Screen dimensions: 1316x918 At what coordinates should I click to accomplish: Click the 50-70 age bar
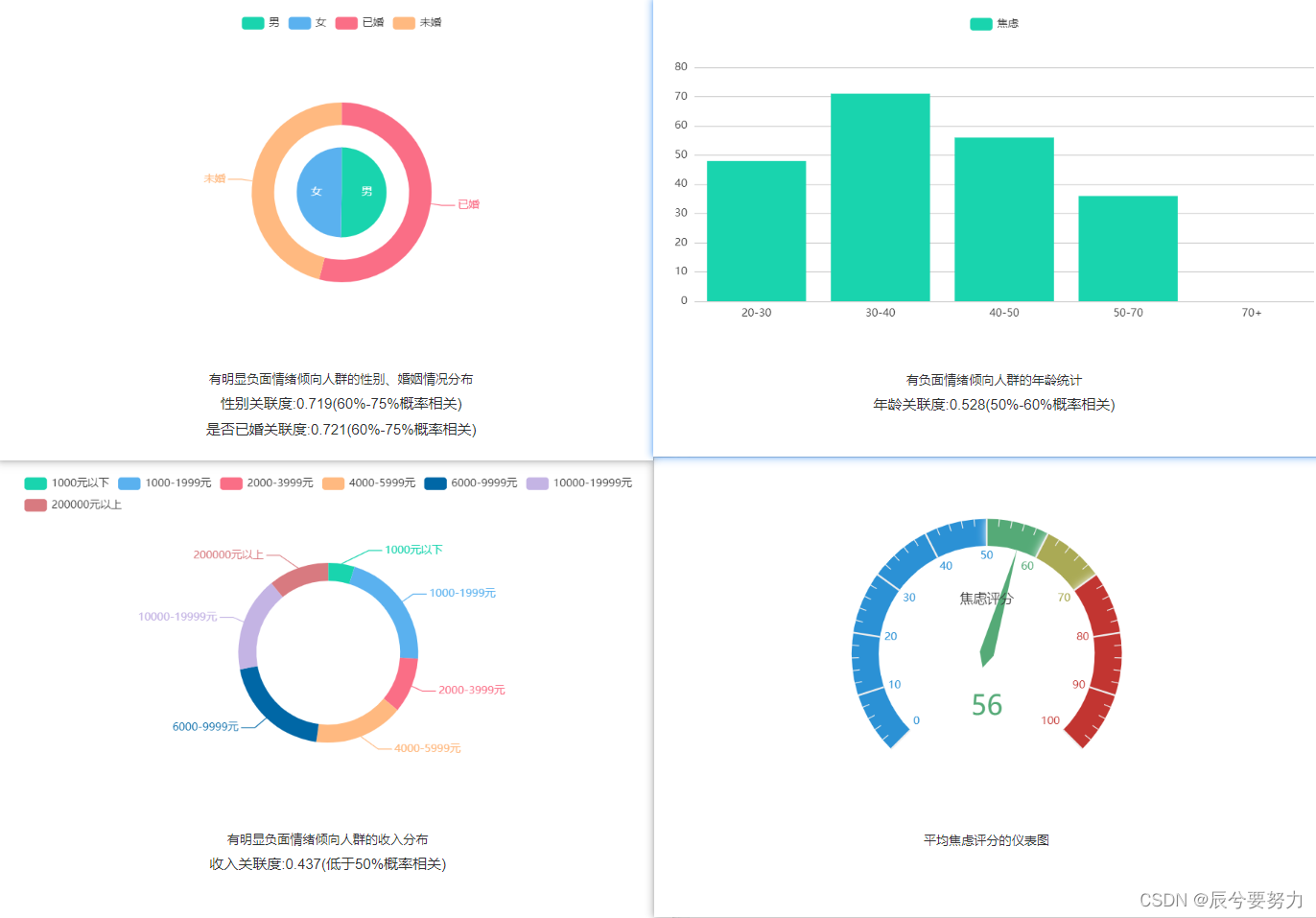pyautogui.click(x=1128, y=248)
